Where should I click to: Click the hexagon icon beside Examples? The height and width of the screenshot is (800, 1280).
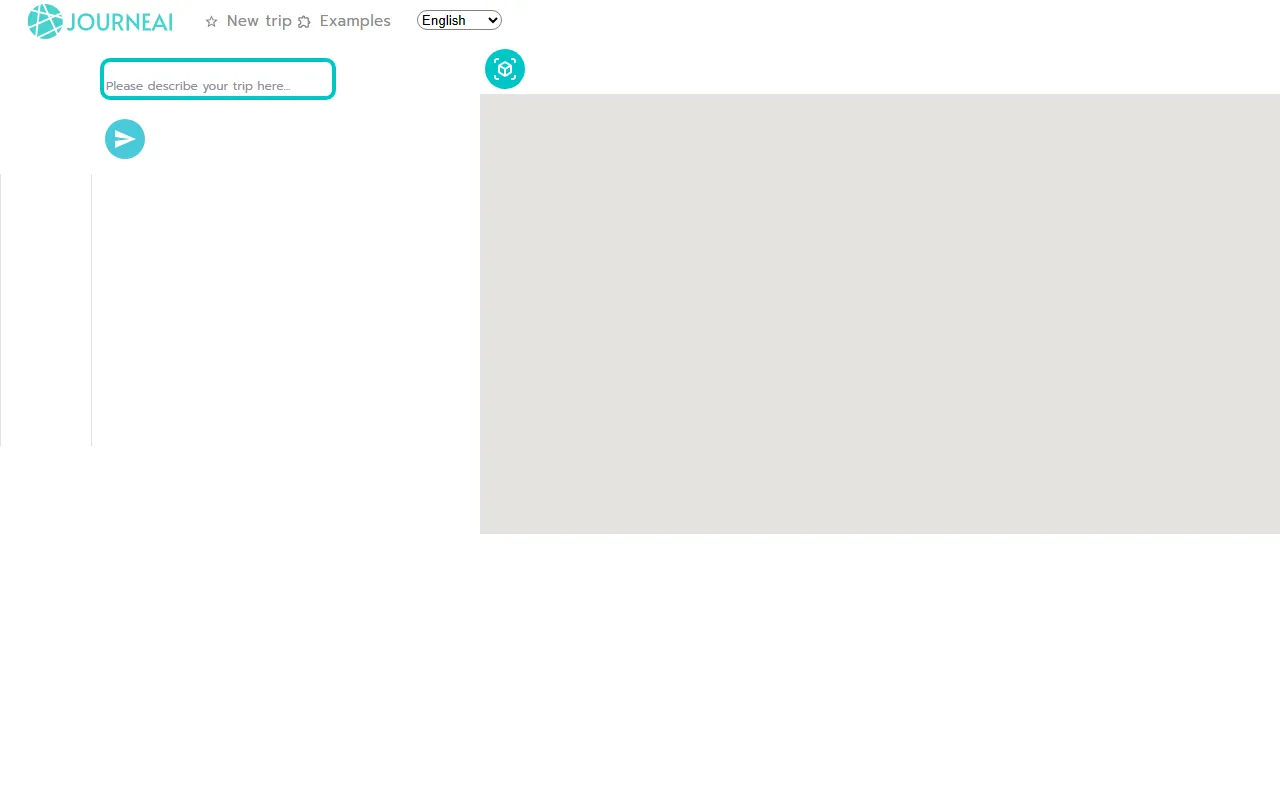pos(303,21)
